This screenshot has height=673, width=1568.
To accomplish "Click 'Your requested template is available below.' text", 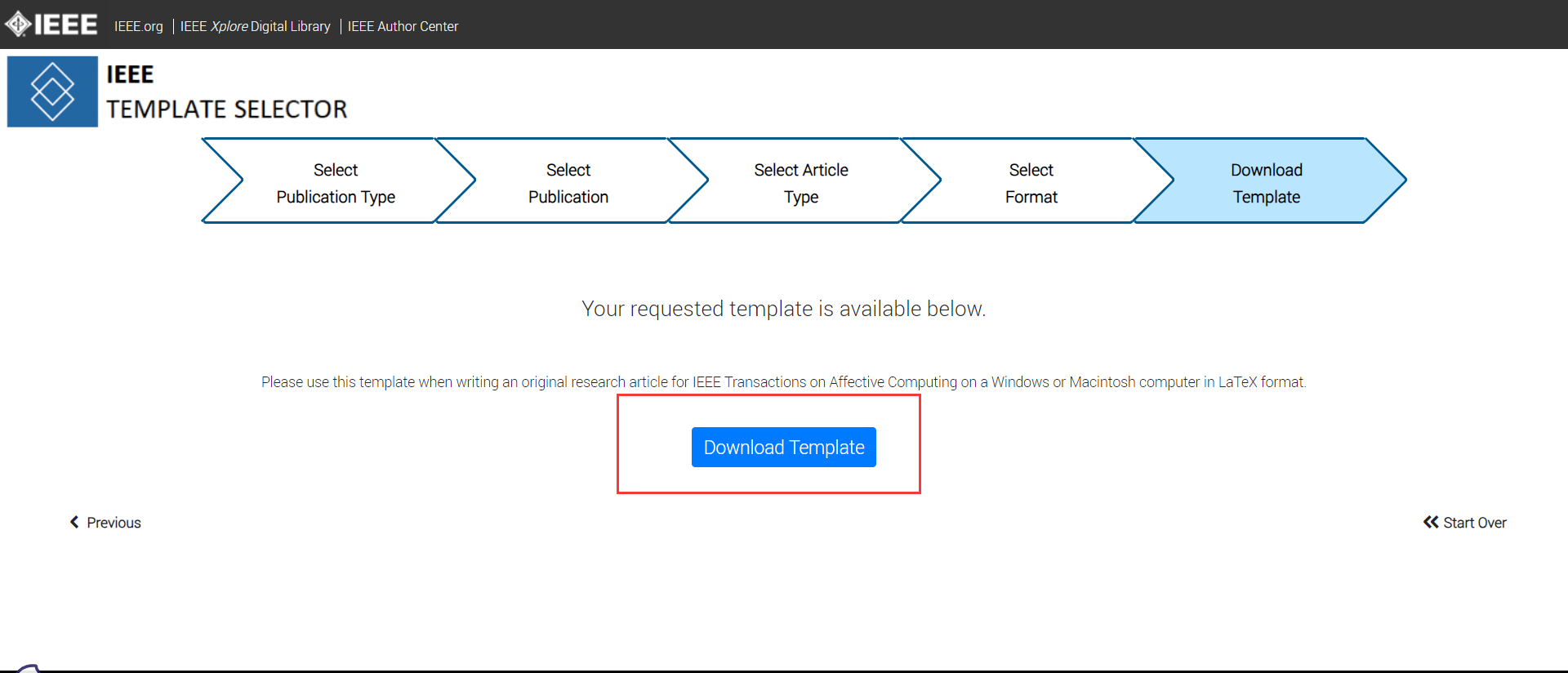I will pos(784,309).
